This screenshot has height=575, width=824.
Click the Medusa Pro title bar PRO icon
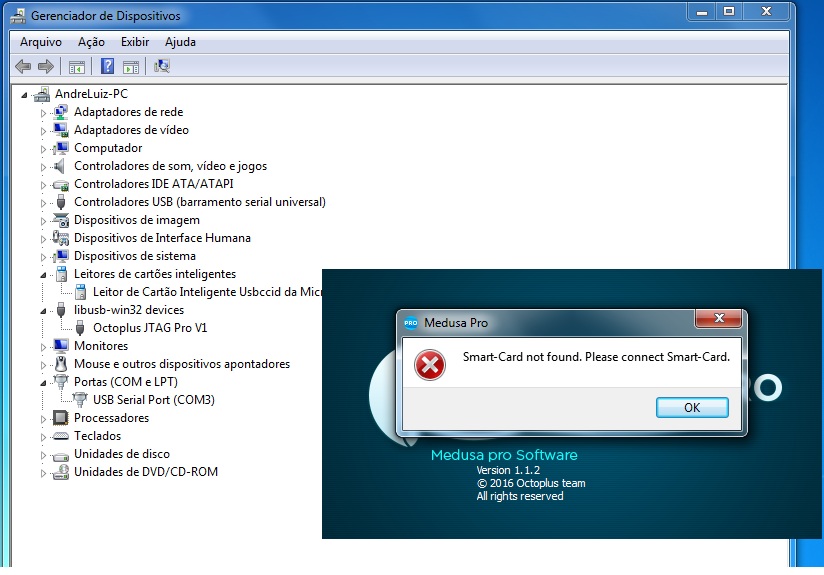[x=410, y=323]
